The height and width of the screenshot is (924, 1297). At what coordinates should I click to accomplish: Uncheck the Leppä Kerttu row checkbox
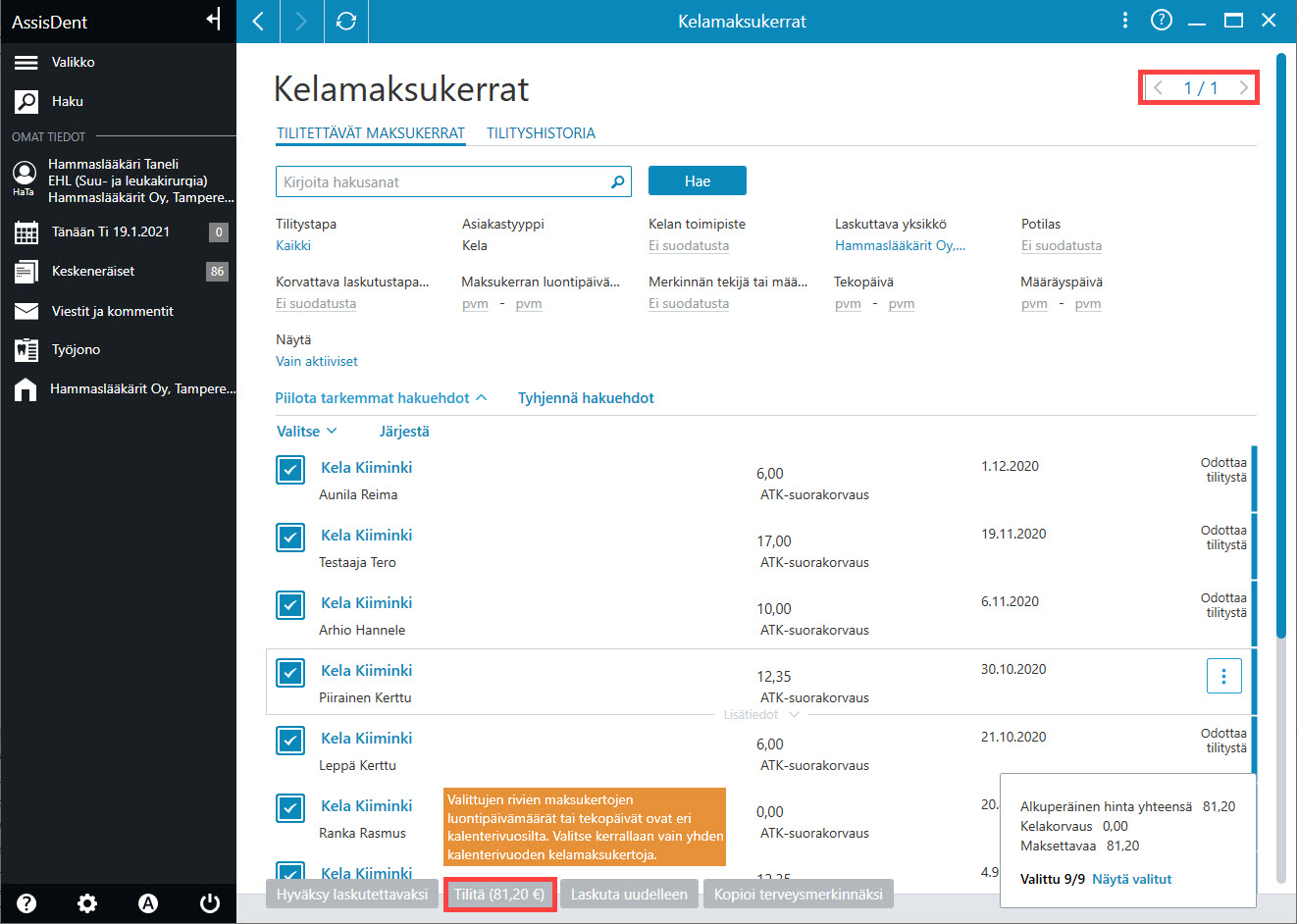(x=290, y=741)
